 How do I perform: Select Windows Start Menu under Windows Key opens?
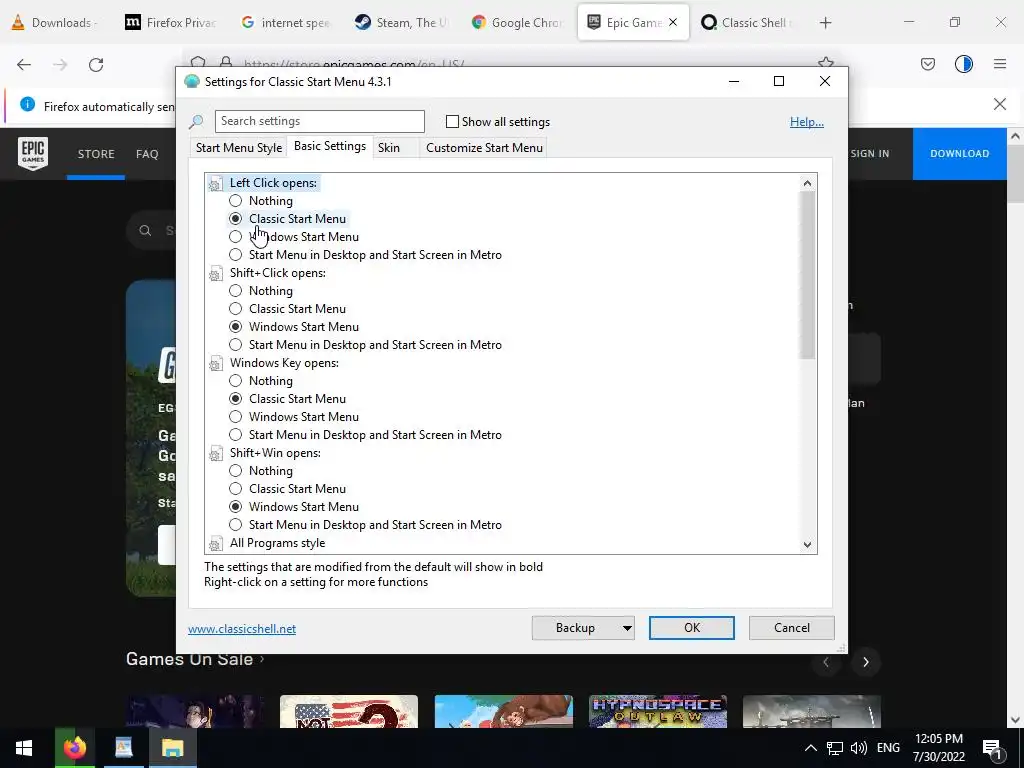click(236, 417)
